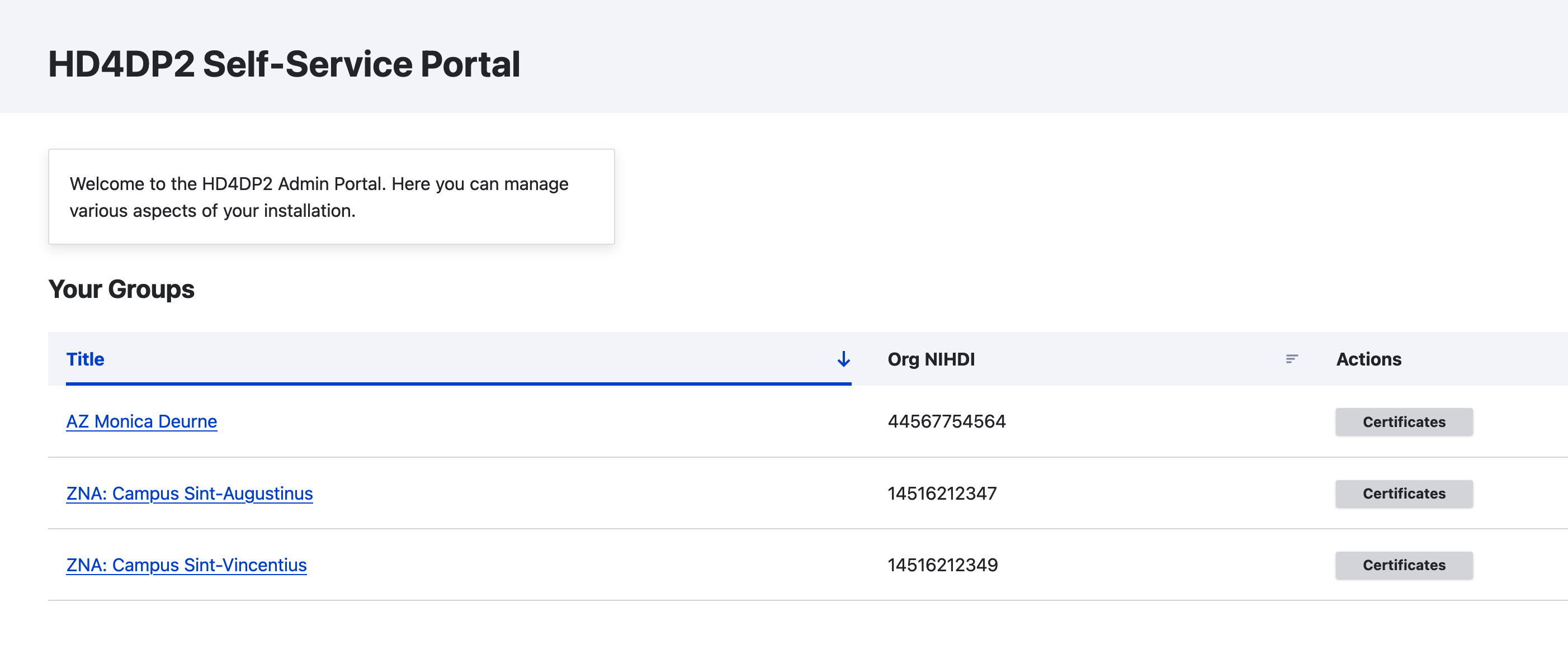Screen dimensions: 1568x645
Task: Sort the table by Title header
Action: [85, 359]
